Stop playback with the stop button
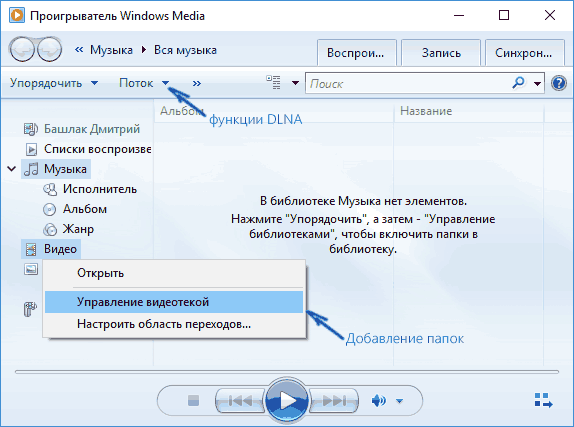The width and height of the screenshot is (574, 427). click(193, 400)
